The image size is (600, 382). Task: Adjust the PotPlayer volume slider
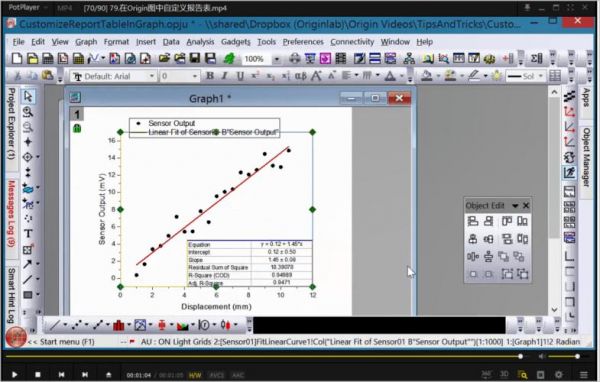tap(563, 356)
